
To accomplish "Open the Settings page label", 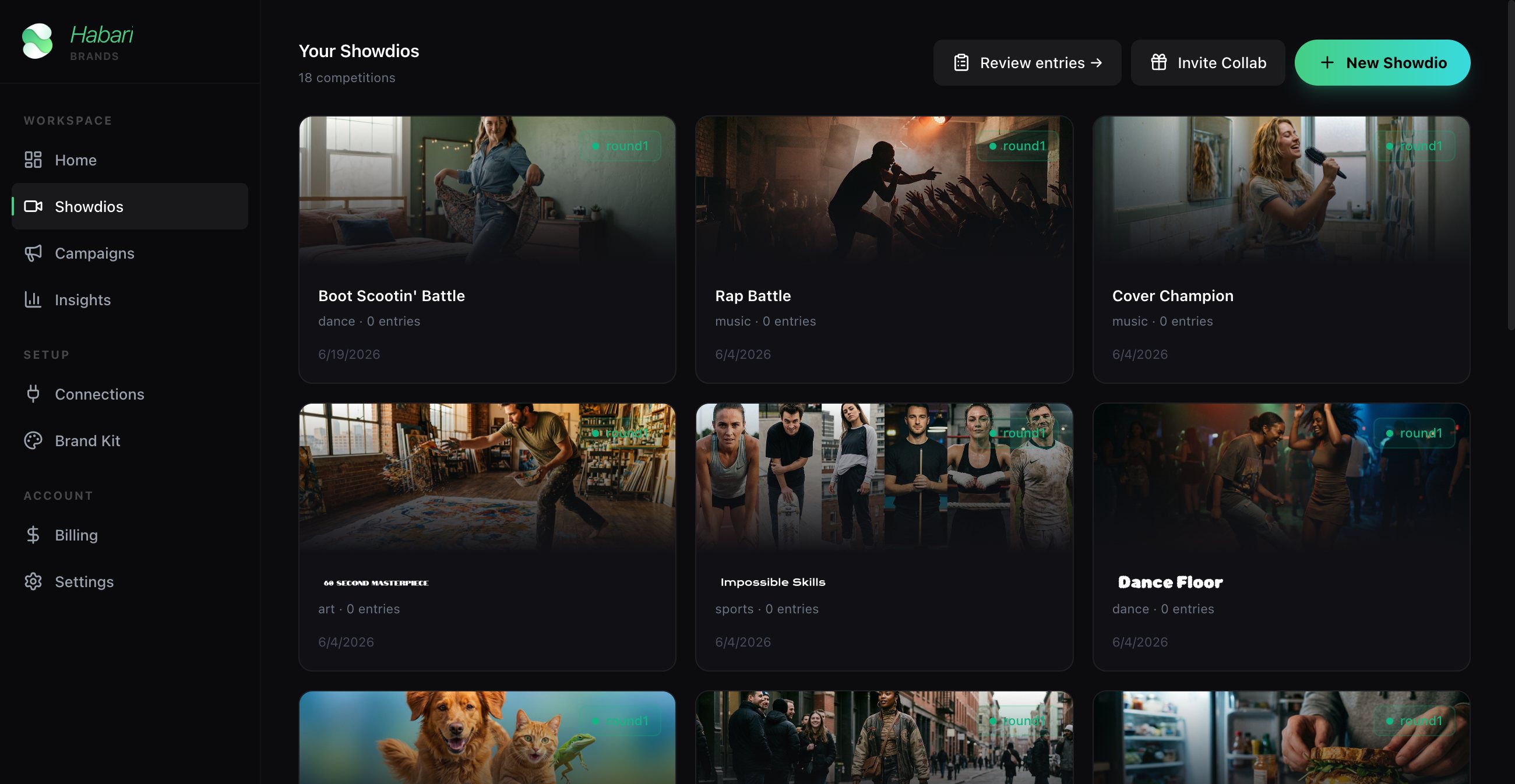I will [84, 581].
